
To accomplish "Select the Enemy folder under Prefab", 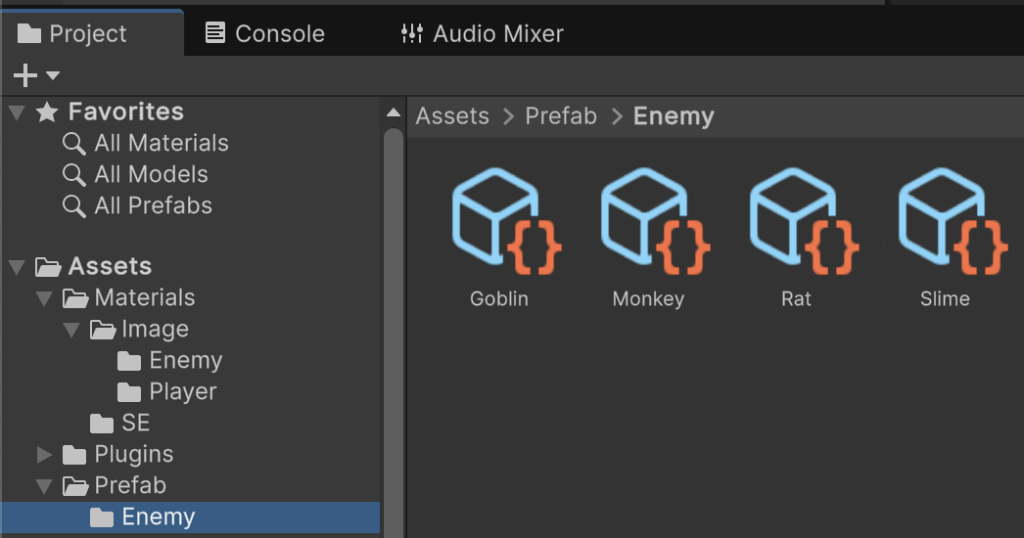I will coord(190,517).
